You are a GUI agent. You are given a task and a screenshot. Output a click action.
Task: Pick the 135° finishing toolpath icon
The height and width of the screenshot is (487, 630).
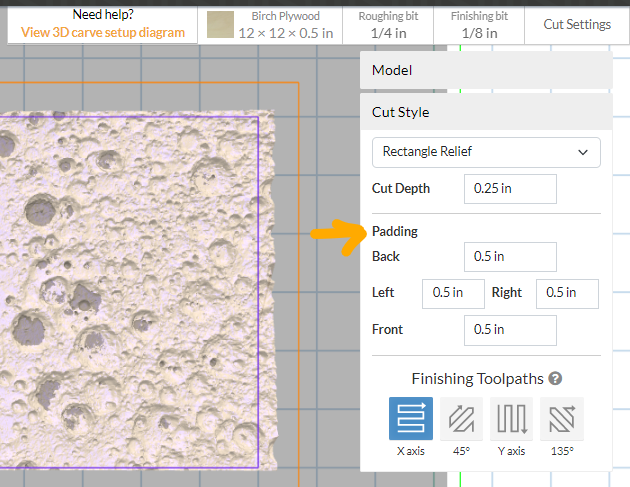click(561, 419)
